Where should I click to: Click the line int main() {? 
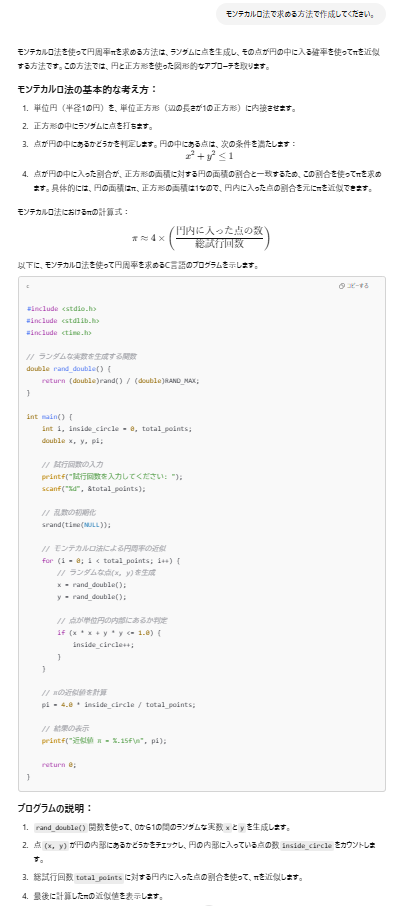coord(50,416)
